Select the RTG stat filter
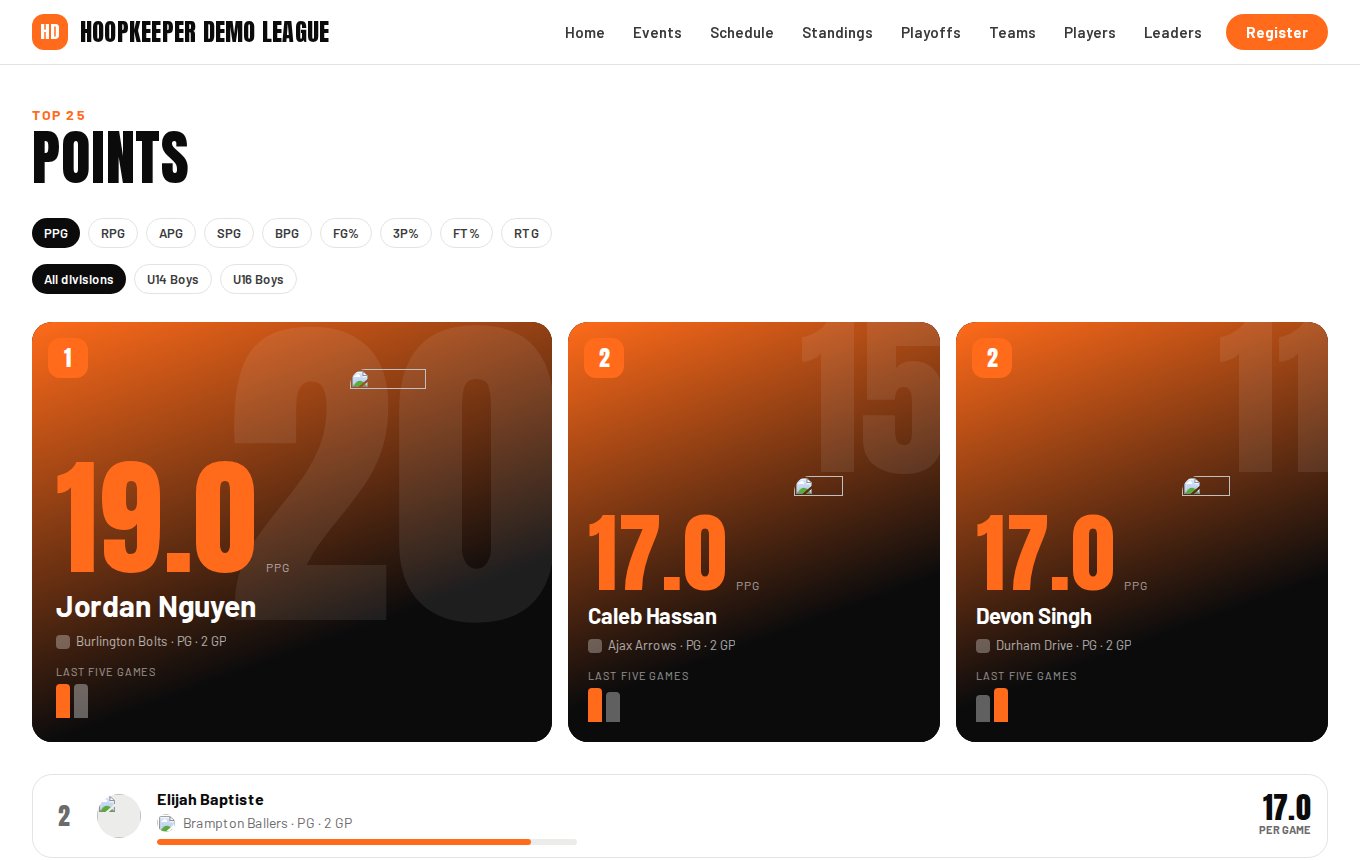 526,233
